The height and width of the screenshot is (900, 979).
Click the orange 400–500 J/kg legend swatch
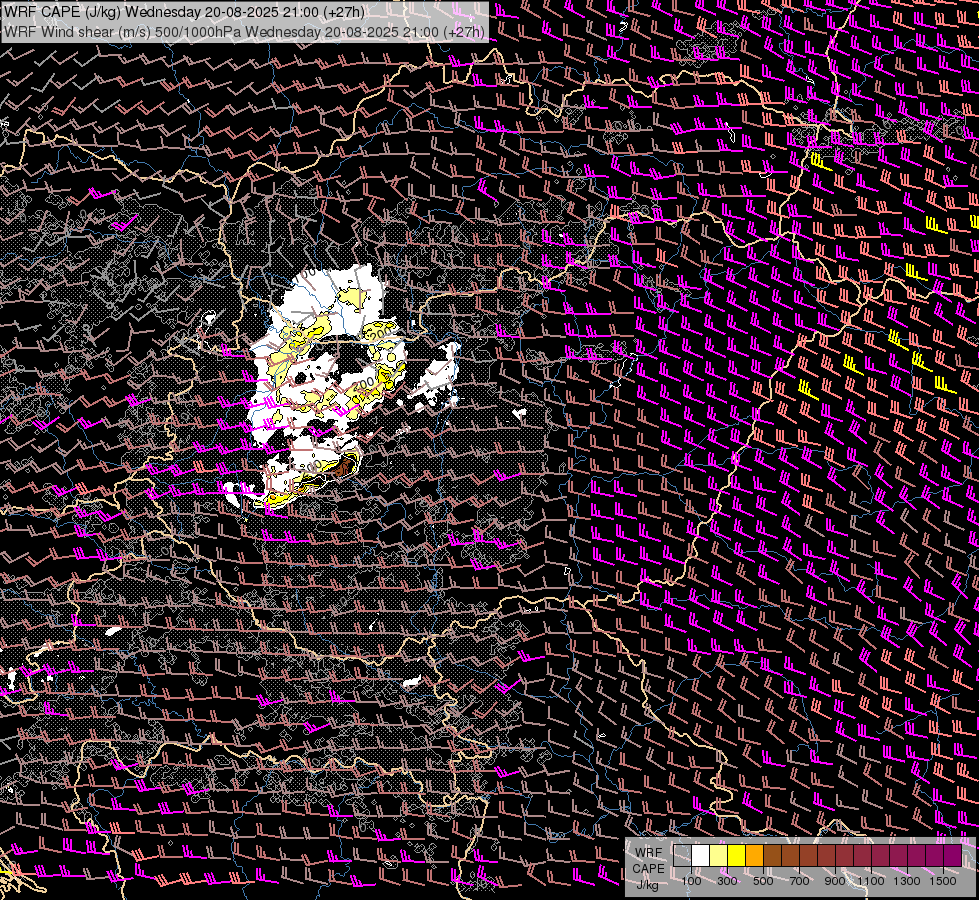pyautogui.click(x=754, y=856)
